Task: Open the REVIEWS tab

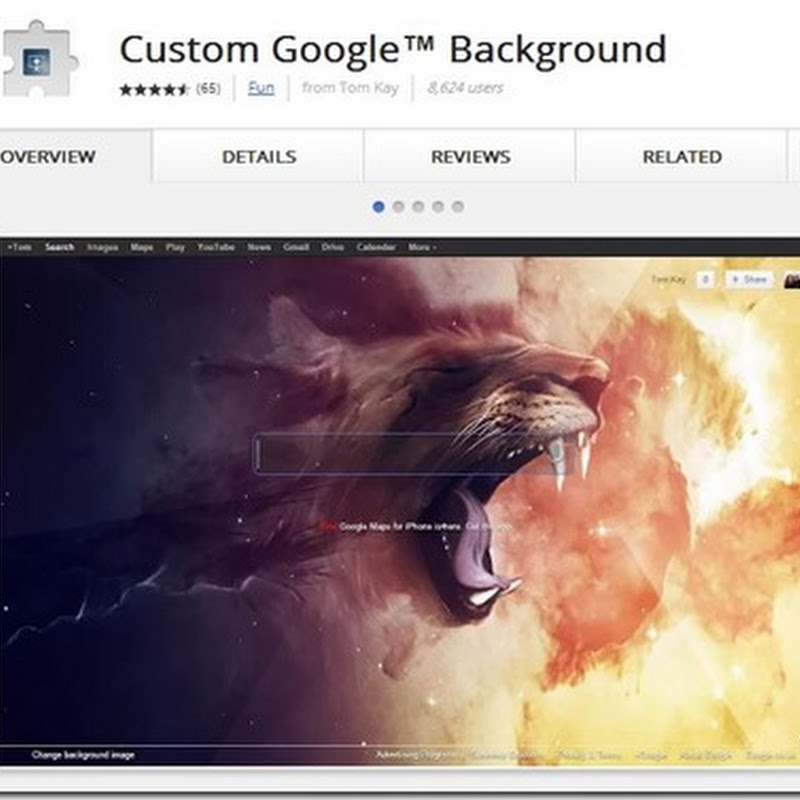Action: (x=470, y=156)
